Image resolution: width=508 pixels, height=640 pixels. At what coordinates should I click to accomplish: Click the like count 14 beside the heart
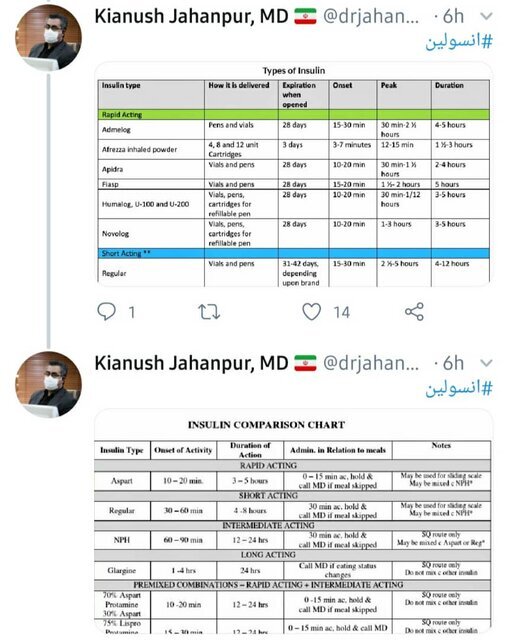click(x=342, y=313)
